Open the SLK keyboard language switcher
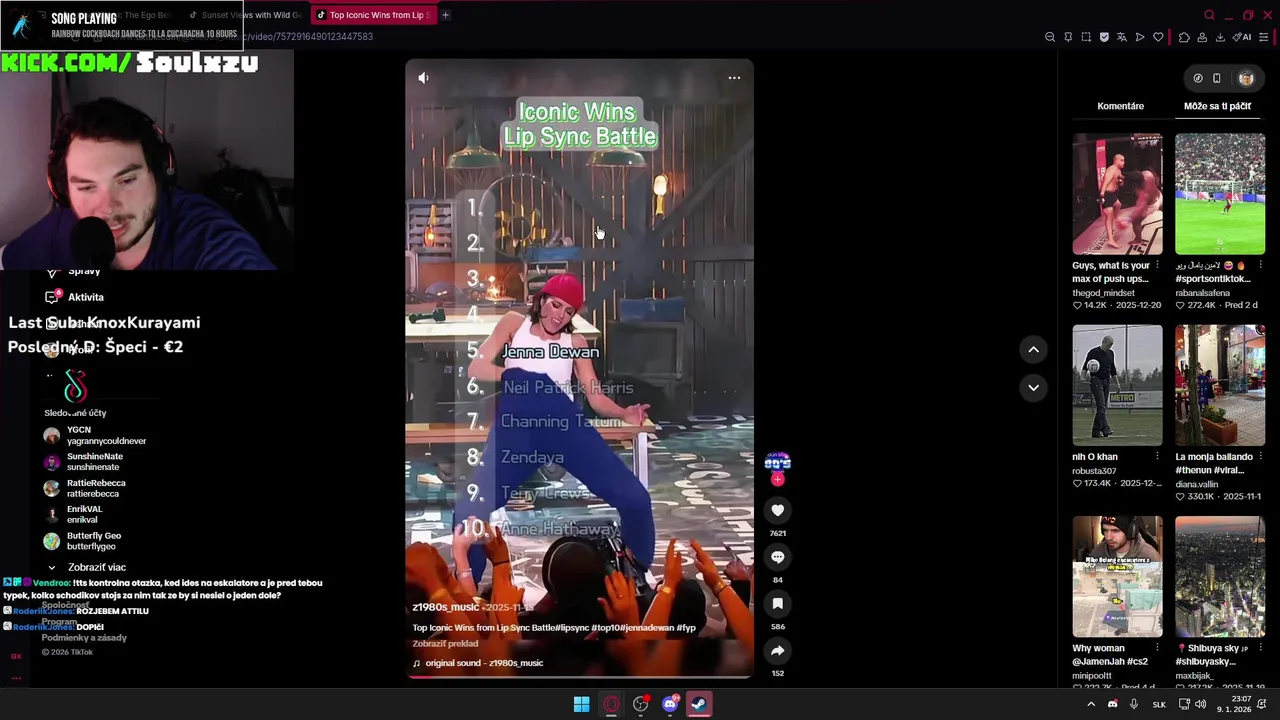The image size is (1280, 720). 1159,704
